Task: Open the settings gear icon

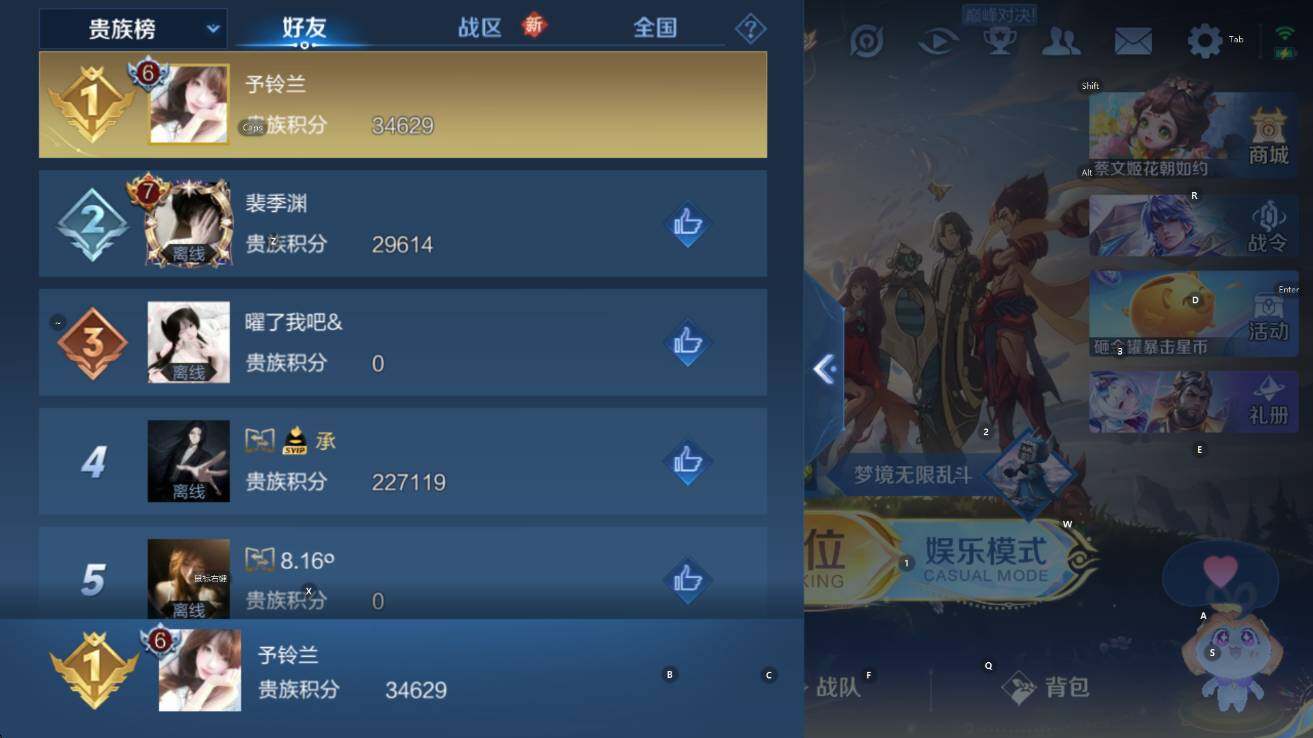Action: point(1204,41)
